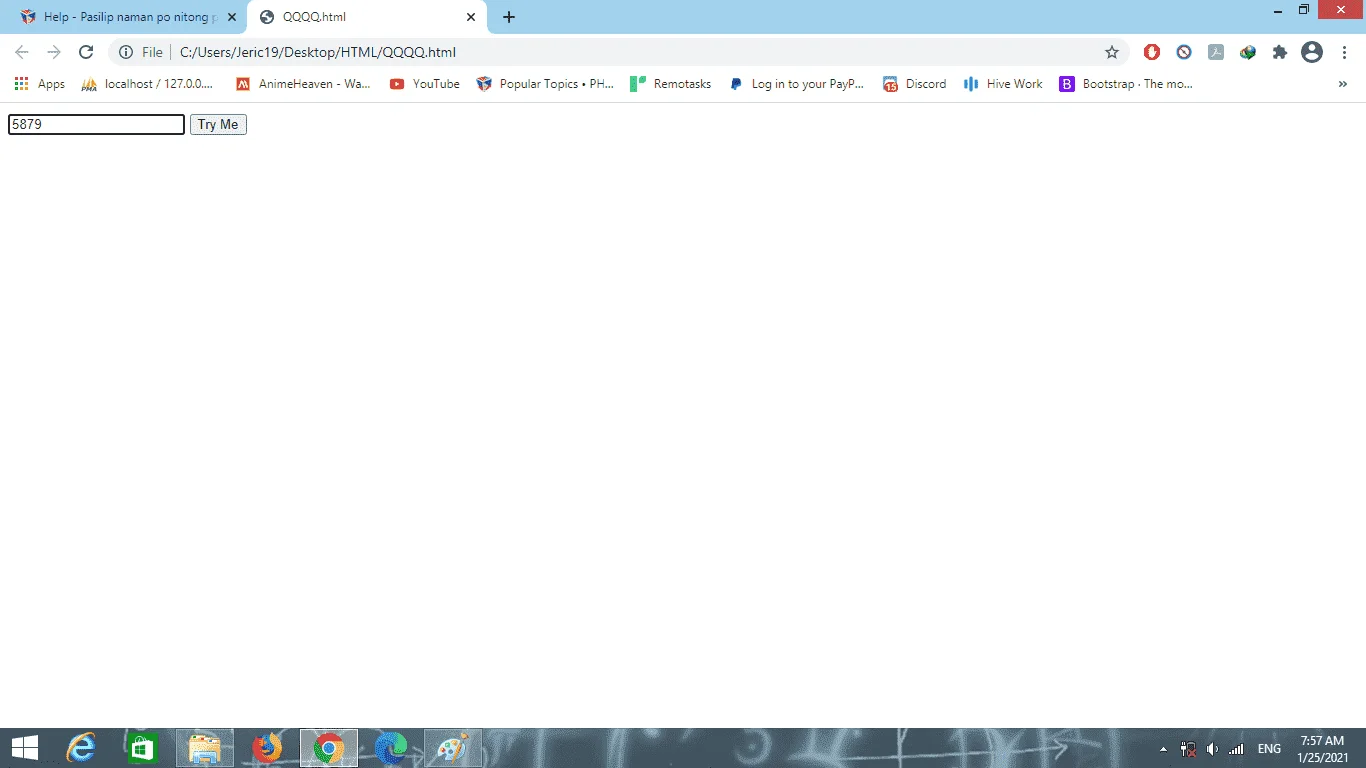
Task: Minimize the Chrome window
Action: point(1278,10)
